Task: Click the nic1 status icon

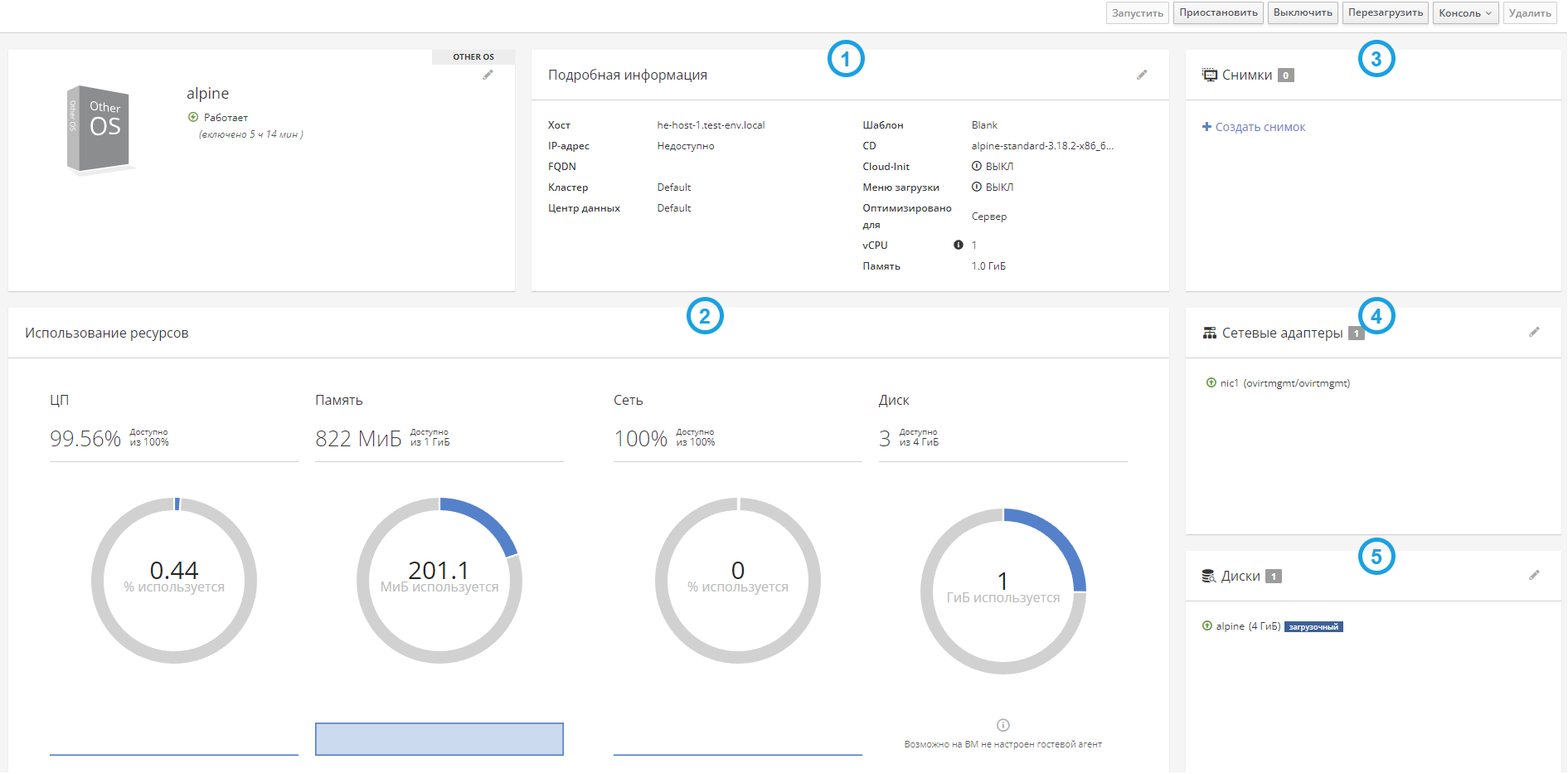Action: point(1211,382)
